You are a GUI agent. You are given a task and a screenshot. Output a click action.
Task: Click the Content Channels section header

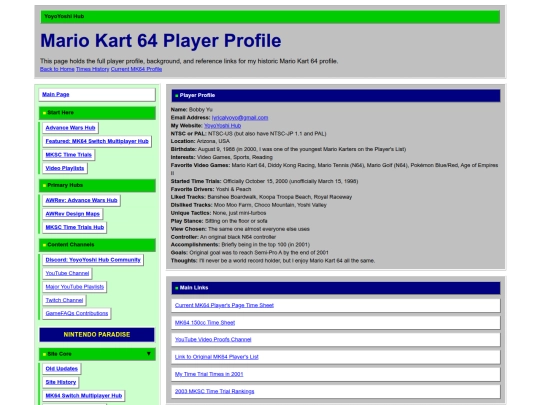(x=97, y=245)
